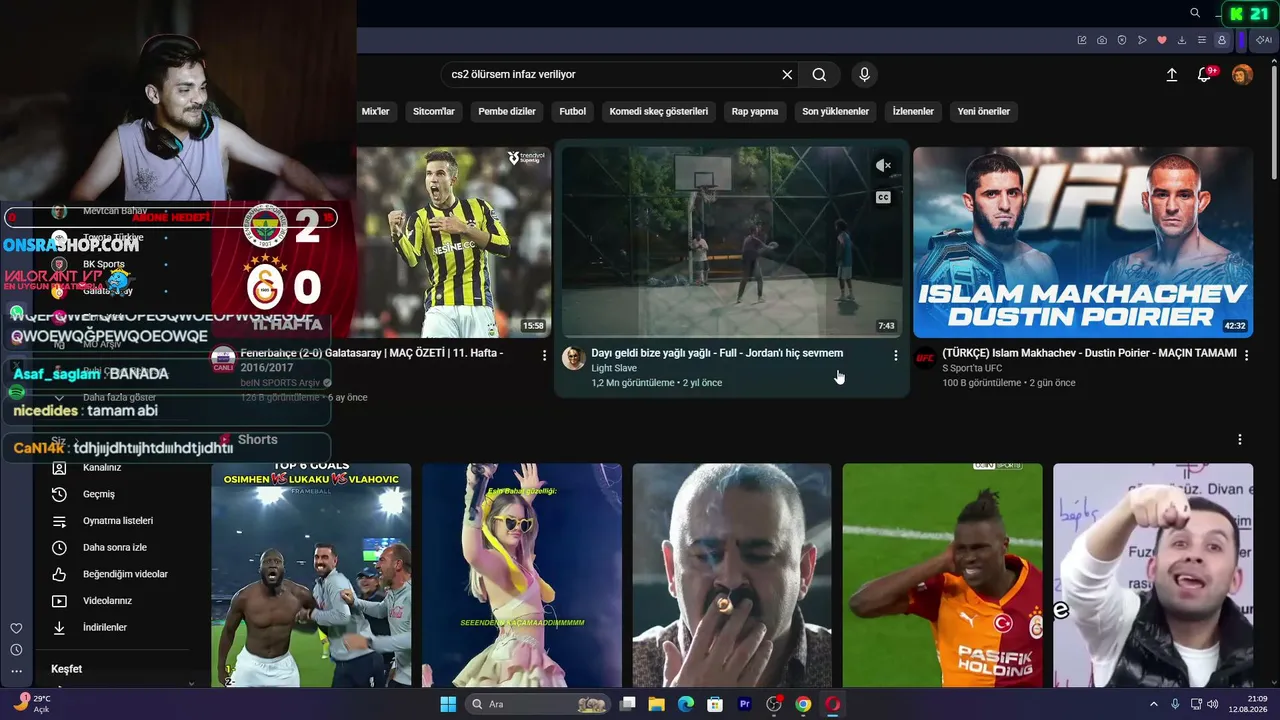1280x720 pixels.
Task: Select the Rap yapma filter chip
Action: [x=755, y=111]
